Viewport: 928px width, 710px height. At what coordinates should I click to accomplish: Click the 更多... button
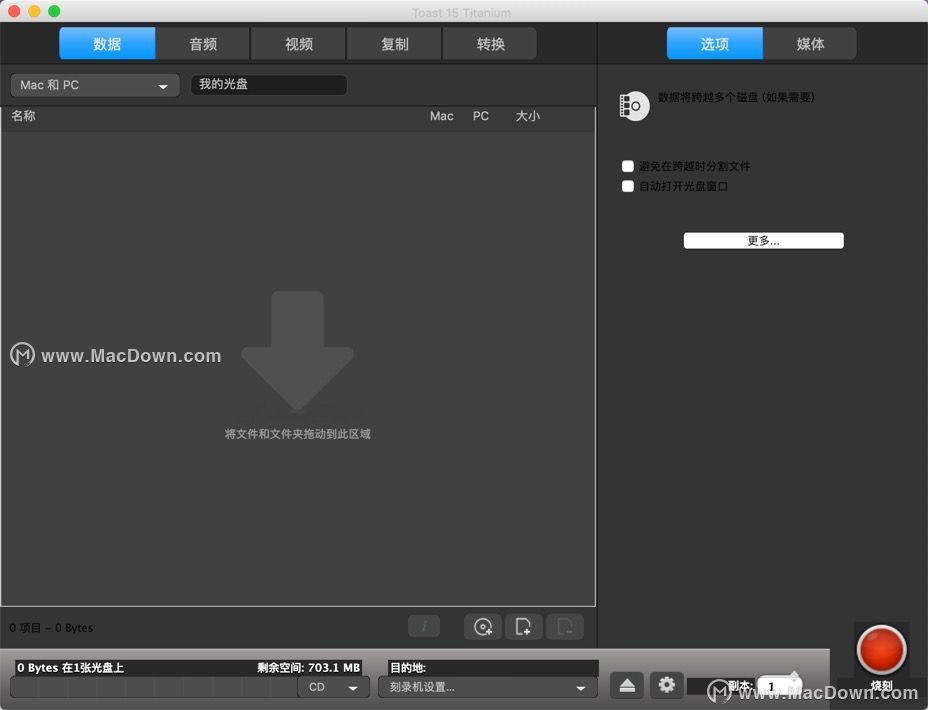point(763,240)
